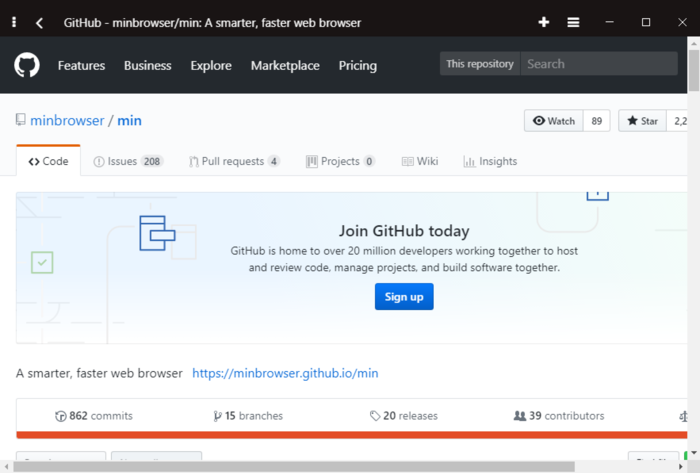This screenshot has height=473, width=700.
Task: Open the Explore navigation link
Action: [211, 66]
